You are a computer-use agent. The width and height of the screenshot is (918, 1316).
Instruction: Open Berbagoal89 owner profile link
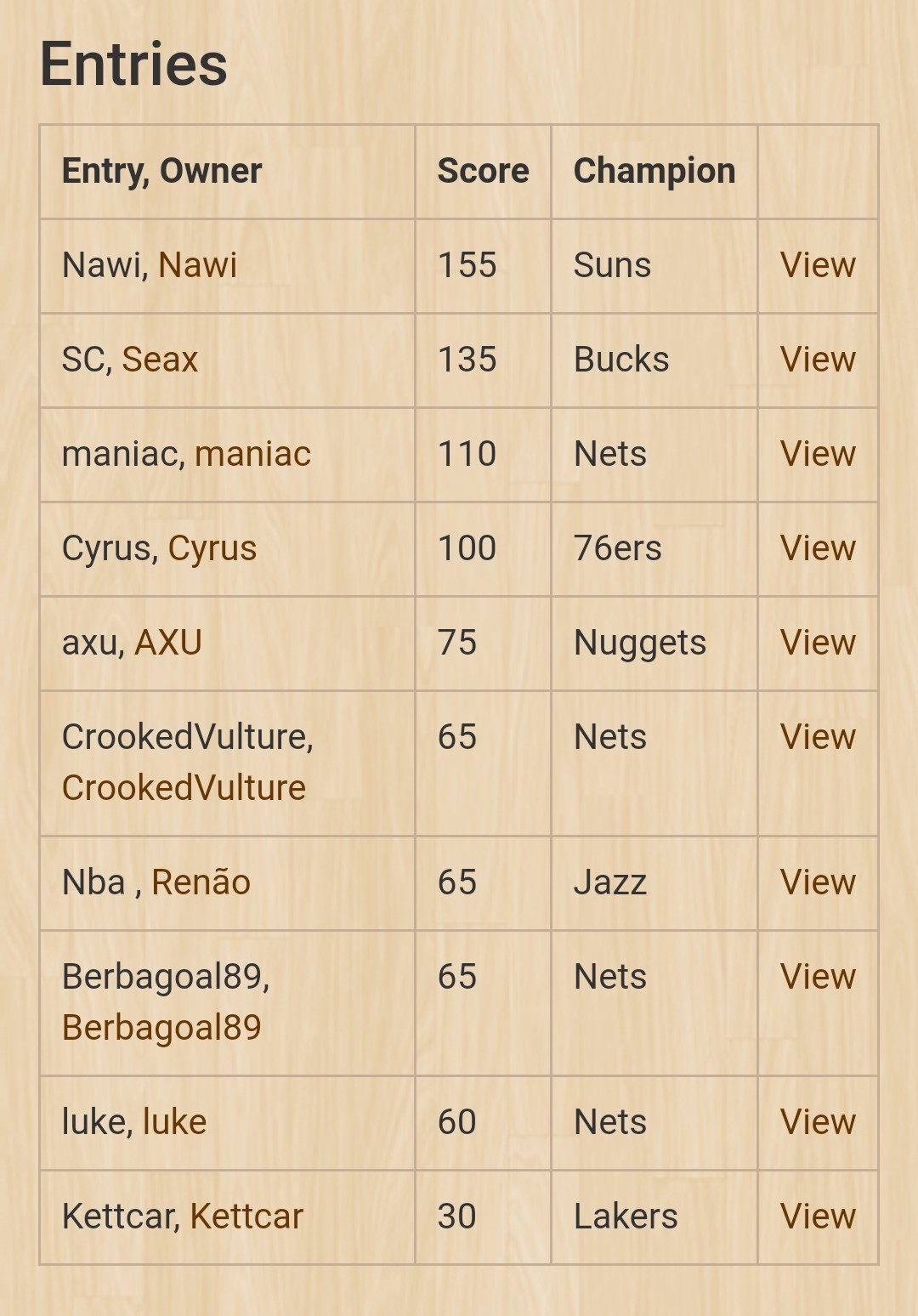pos(161,1028)
